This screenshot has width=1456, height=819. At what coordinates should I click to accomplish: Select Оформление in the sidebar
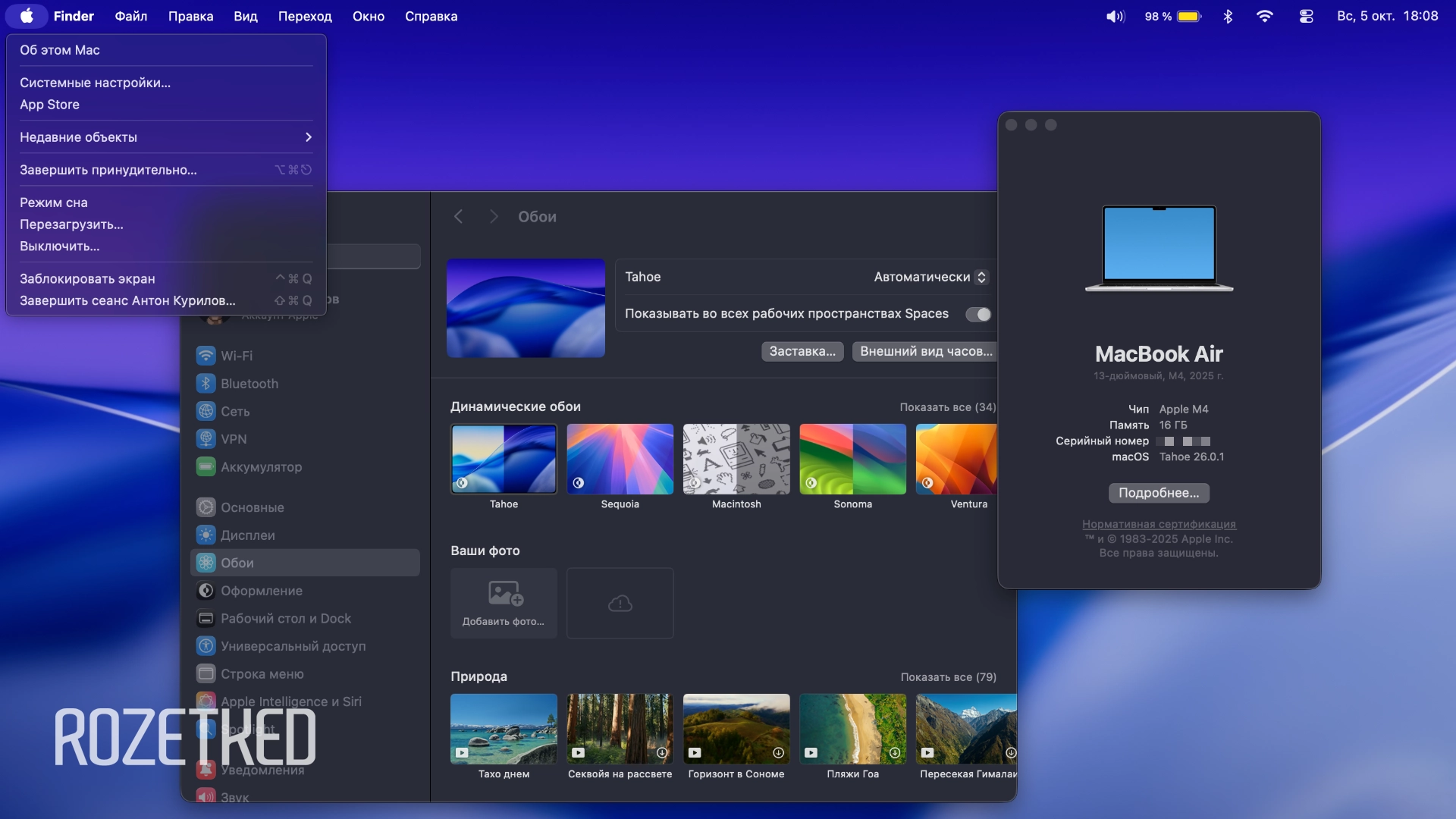(x=261, y=591)
